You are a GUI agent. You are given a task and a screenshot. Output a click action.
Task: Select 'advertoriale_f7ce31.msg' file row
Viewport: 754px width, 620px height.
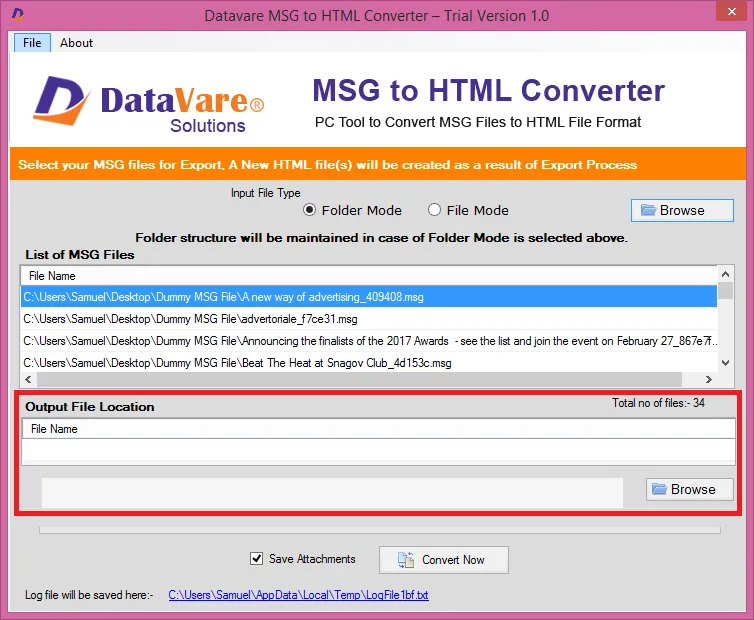coord(368,319)
